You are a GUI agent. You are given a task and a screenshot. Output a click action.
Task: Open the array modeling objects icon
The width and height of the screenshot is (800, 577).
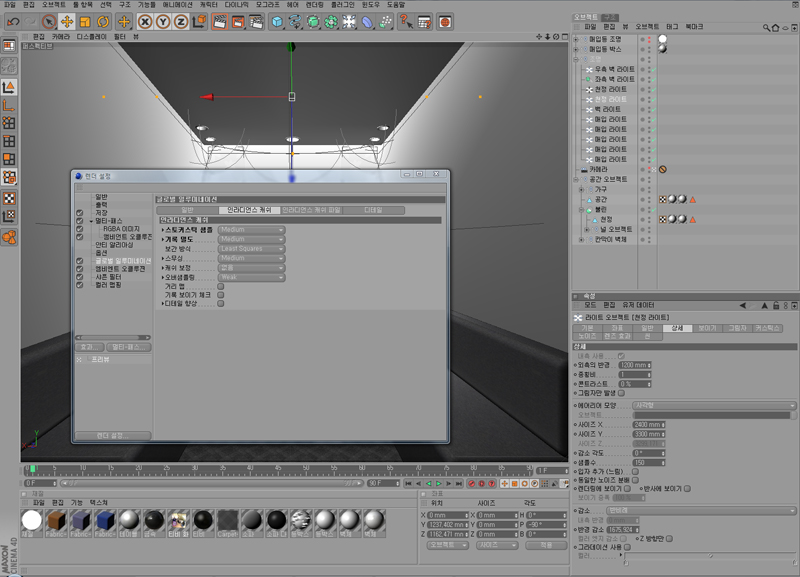coord(331,21)
